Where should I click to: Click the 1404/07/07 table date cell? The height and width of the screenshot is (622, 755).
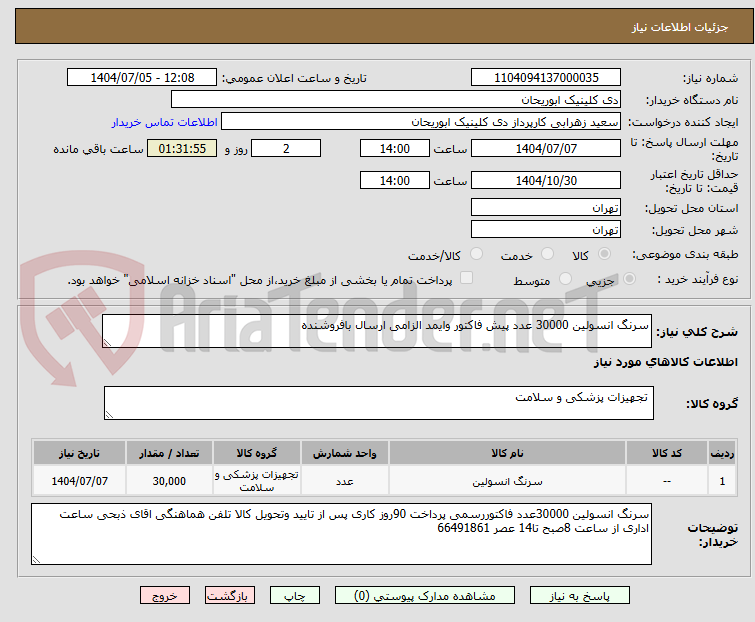point(79,481)
